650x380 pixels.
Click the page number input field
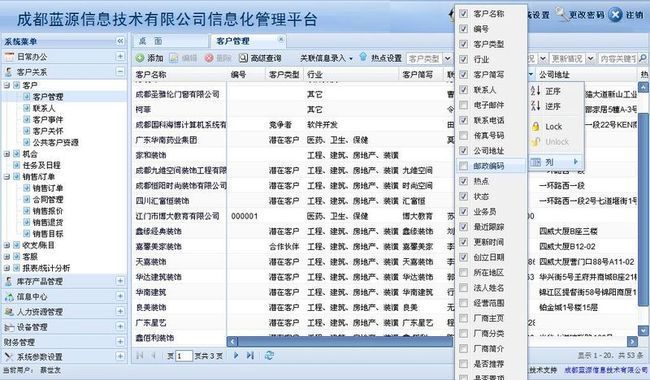click(x=184, y=356)
